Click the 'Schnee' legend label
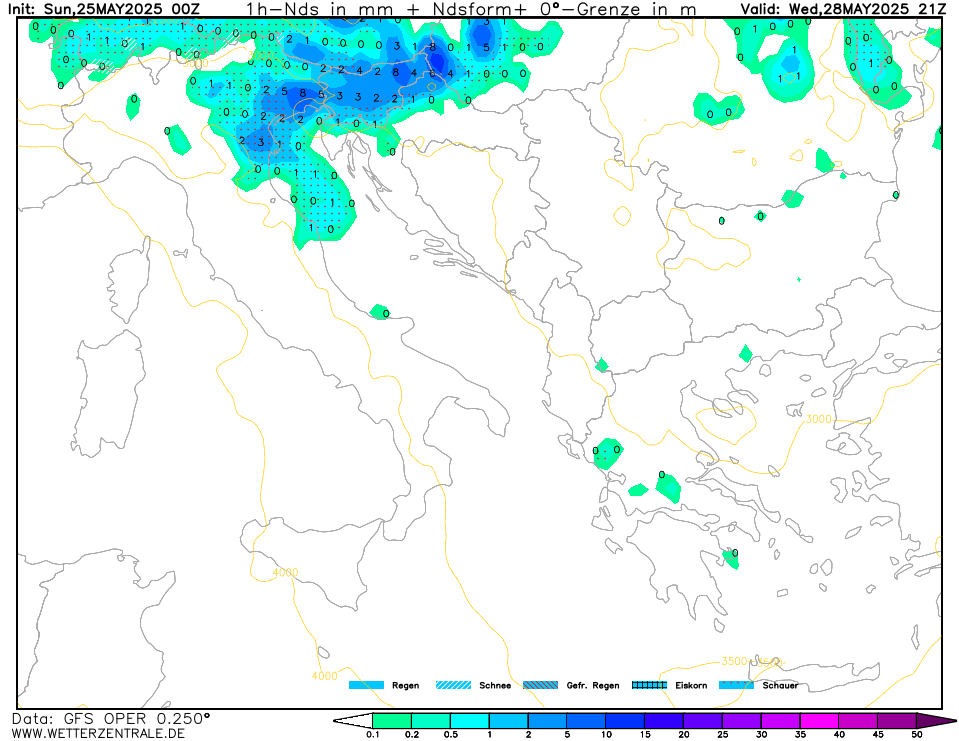This screenshot has width=959, height=741. coord(495,685)
